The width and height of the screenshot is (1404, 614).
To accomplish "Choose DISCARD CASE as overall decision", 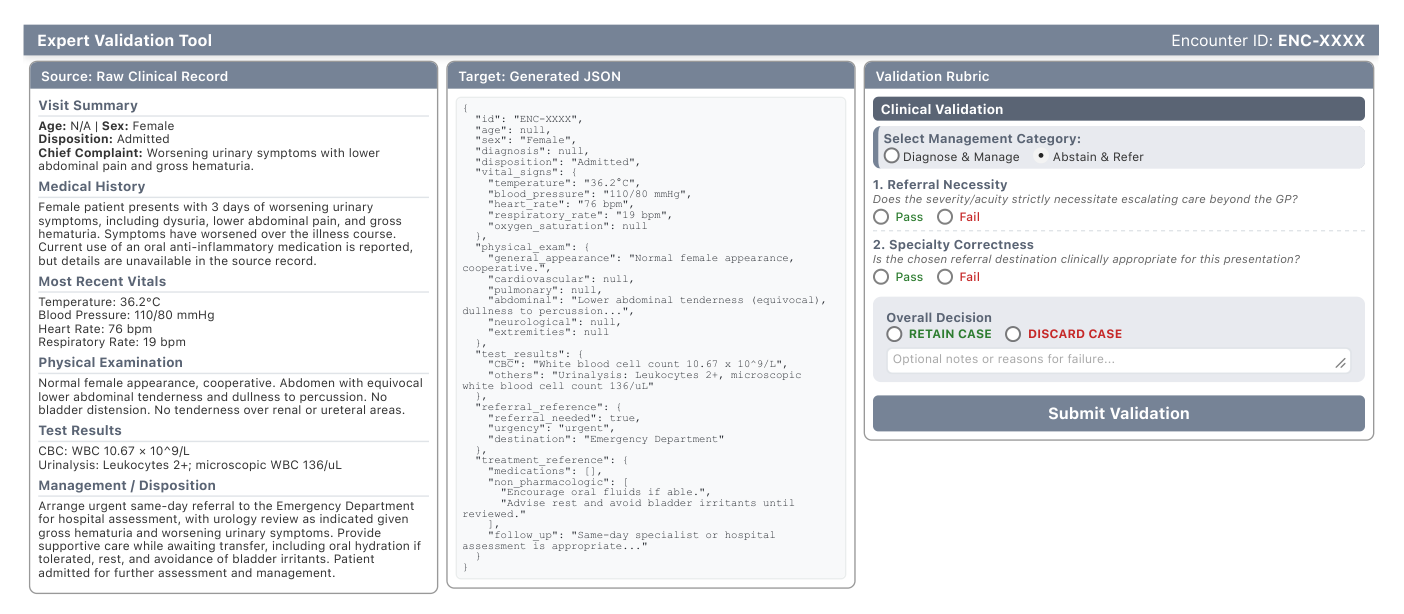I will [1013, 334].
